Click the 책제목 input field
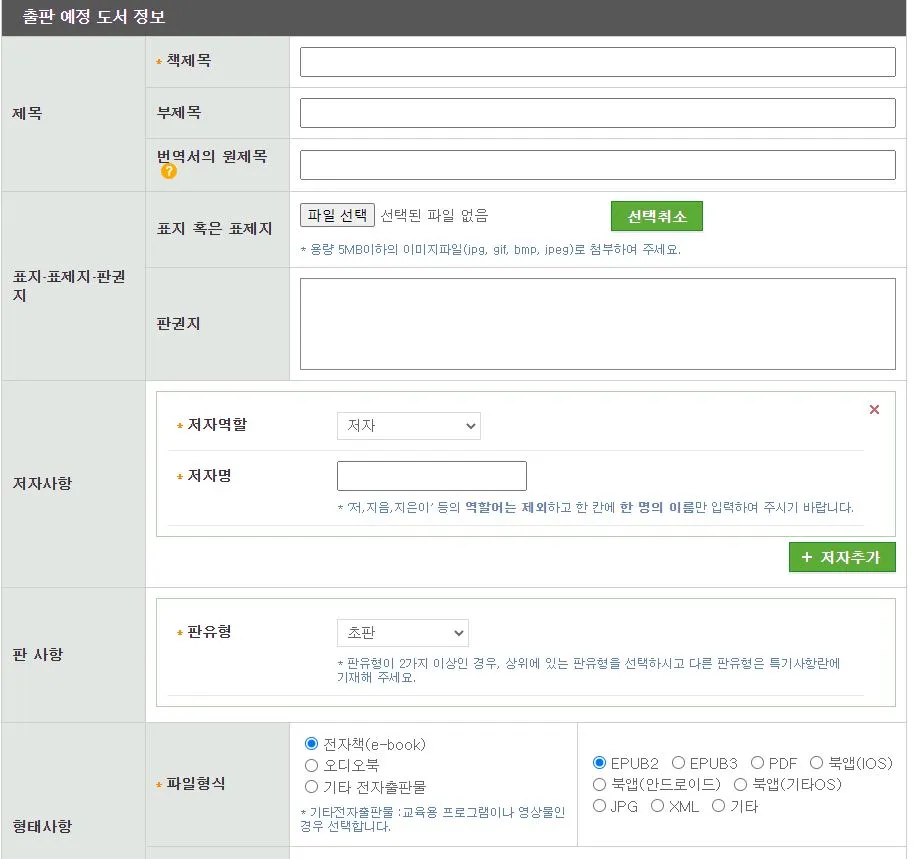The width and height of the screenshot is (918, 859). [596, 61]
